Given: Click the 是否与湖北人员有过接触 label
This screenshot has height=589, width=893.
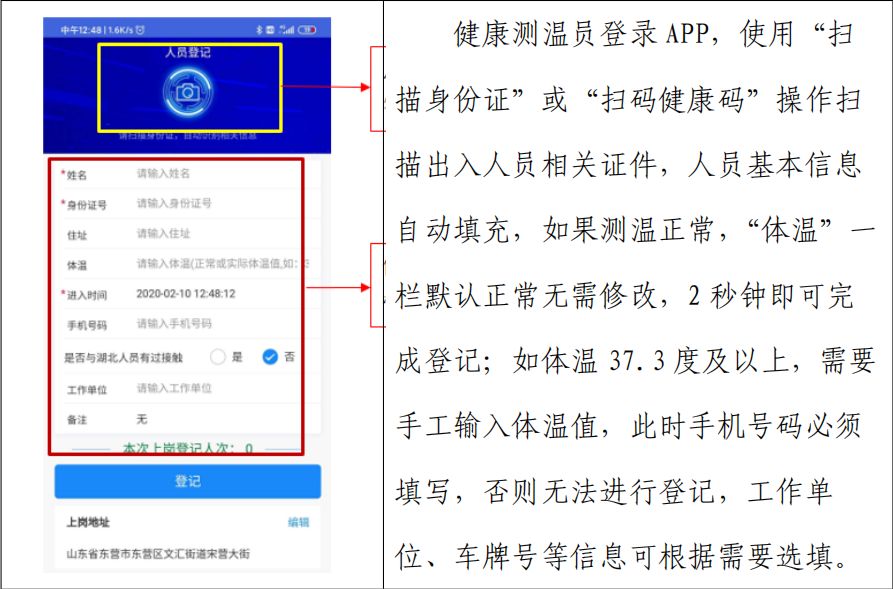Looking at the screenshot, I should (123, 358).
